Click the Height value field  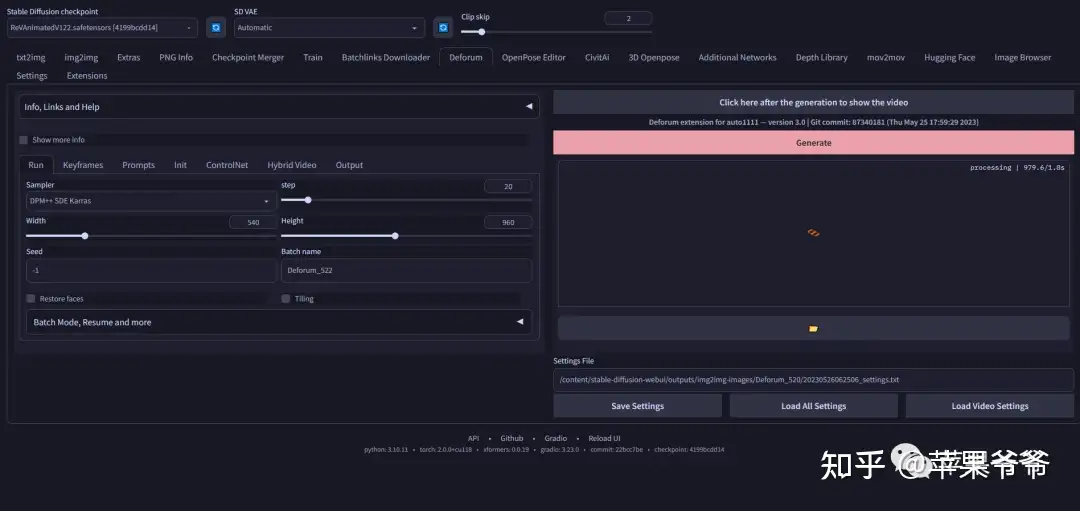(x=508, y=222)
